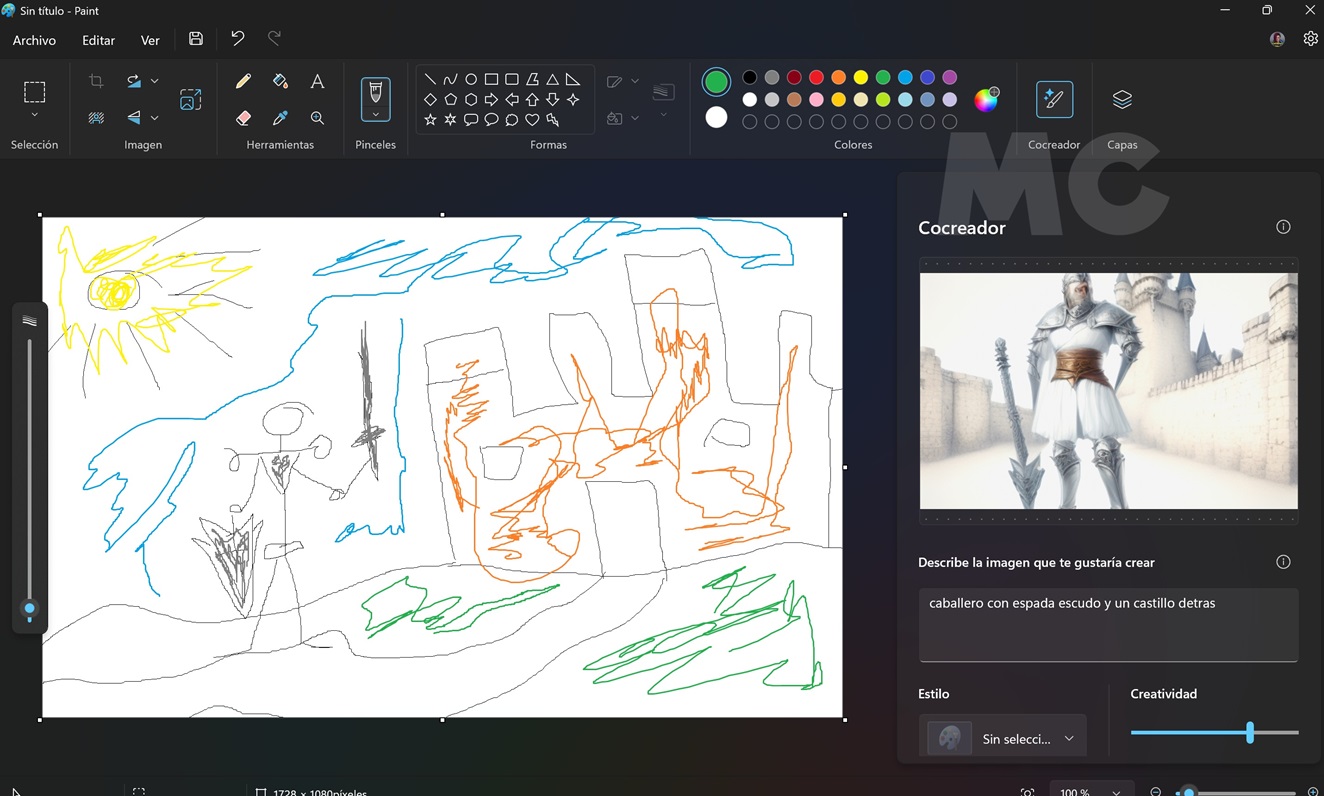
Task: Open Edit colors rainbow wheel
Action: pyautogui.click(x=986, y=99)
